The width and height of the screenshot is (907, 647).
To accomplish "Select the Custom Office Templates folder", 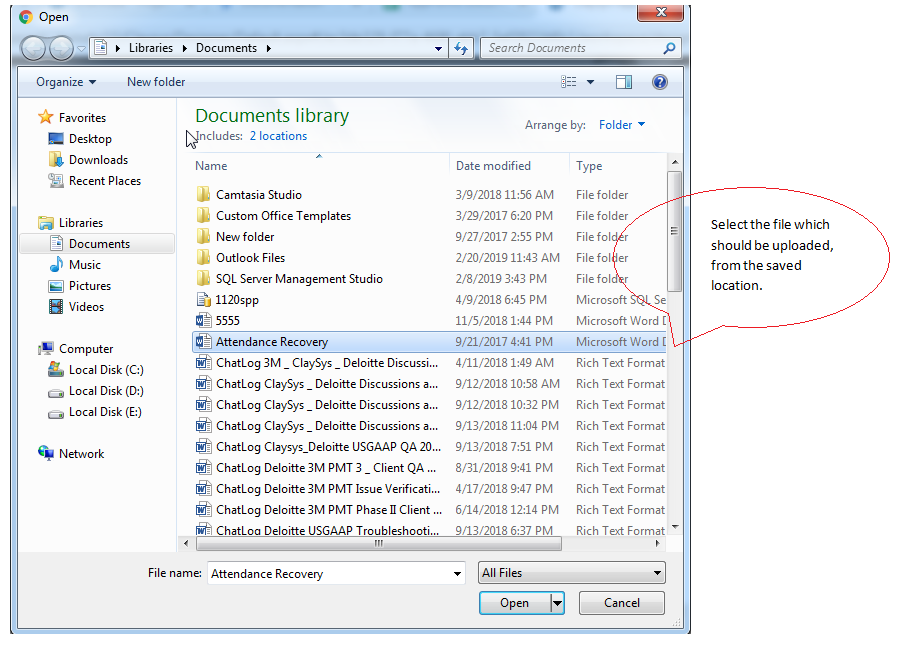I will coord(429,216).
